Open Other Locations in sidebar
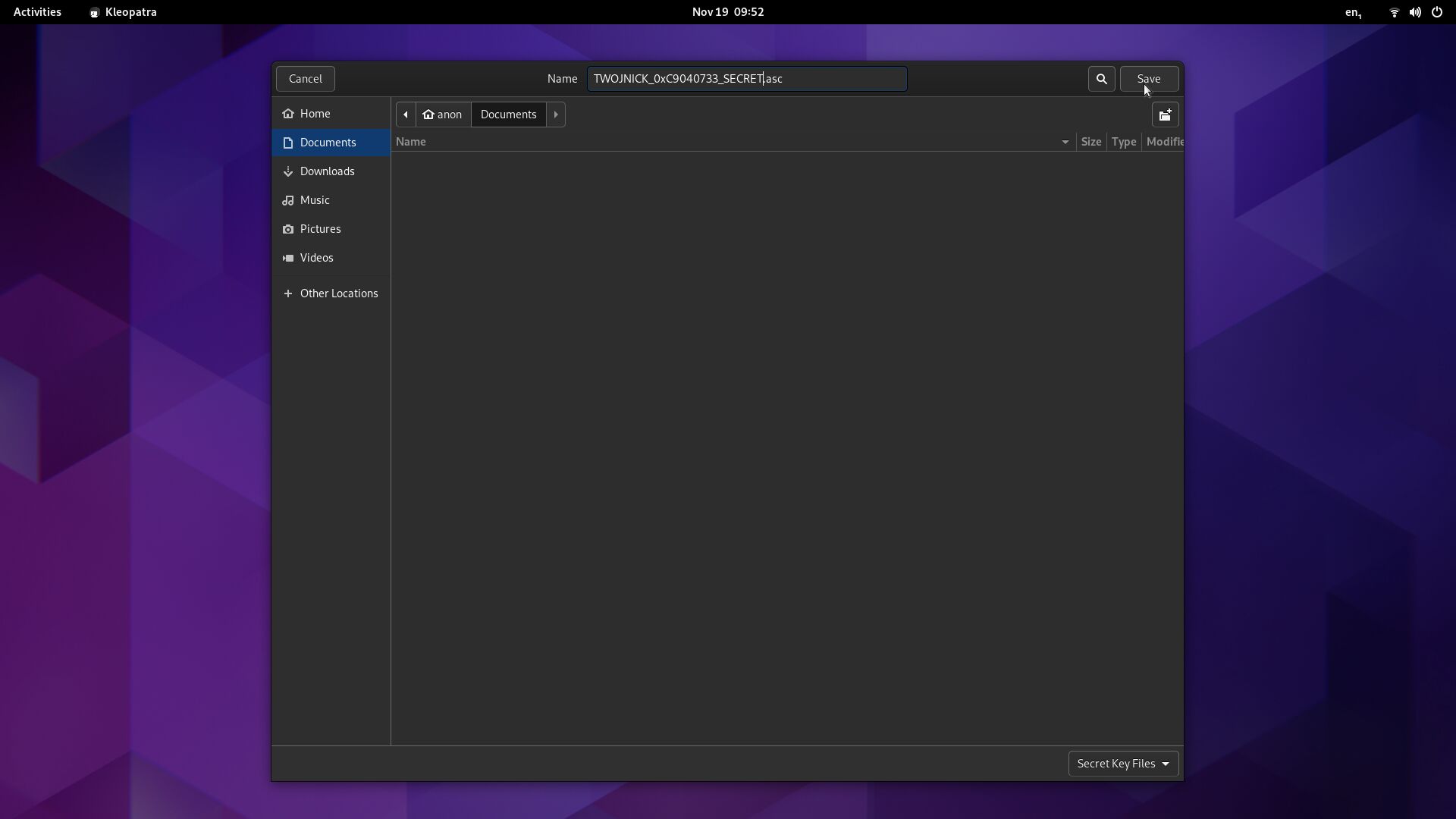The height and width of the screenshot is (819, 1456). click(338, 293)
